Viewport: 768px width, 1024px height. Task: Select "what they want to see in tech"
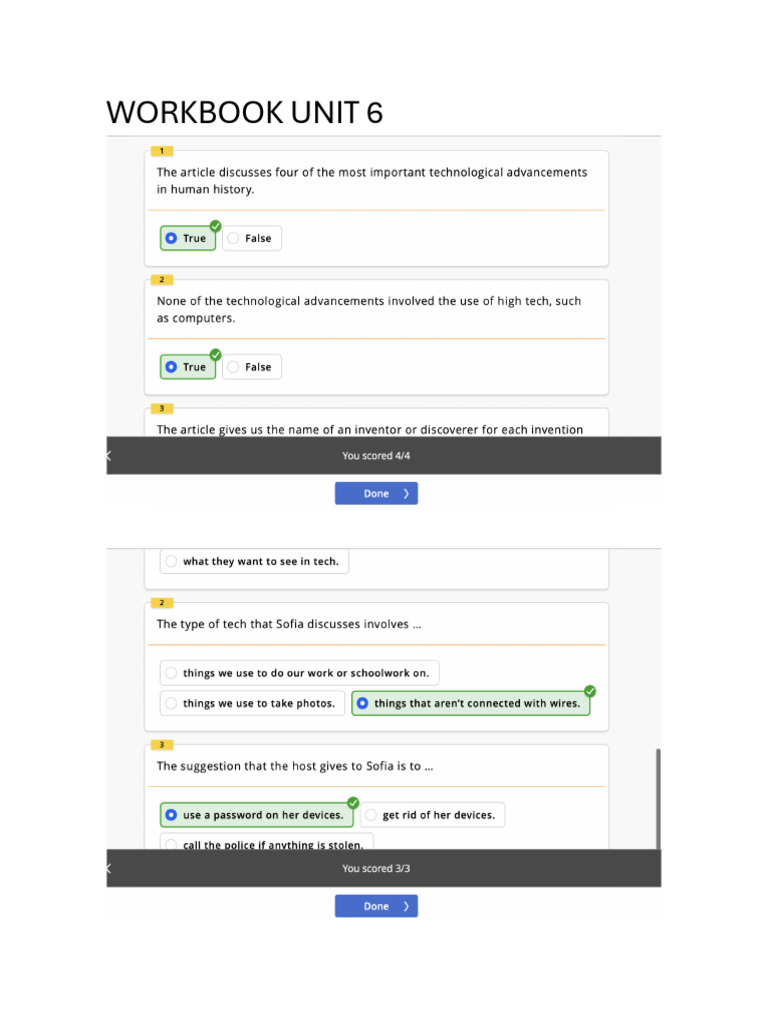pyautogui.click(x=254, y=562)
